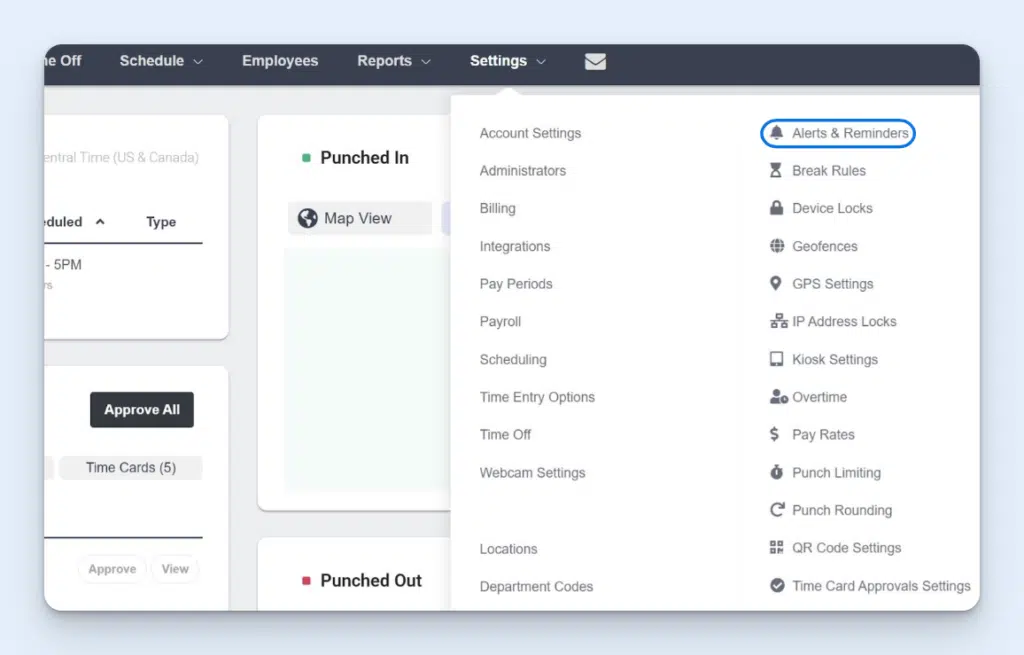Click the Time Cards (5) button
The height and width of the screenshot is (655, 1024).
pos(130,467)
